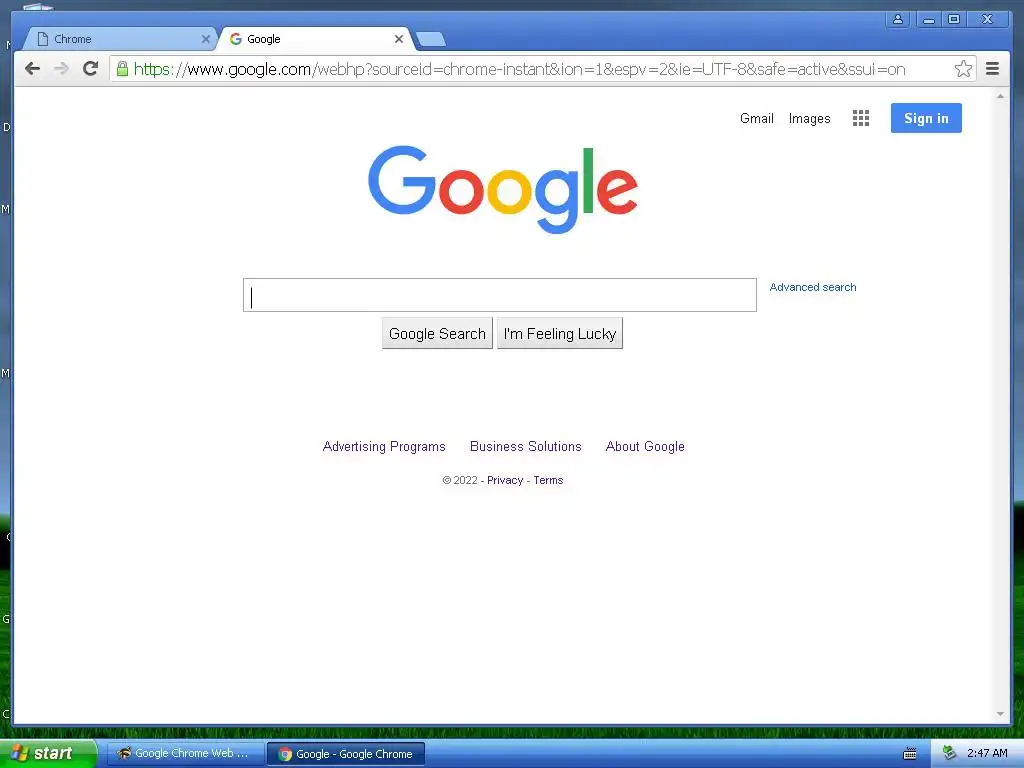Image resolution: width=1024 pixels, height=768 pixels.
Task: Open Advertising Programs link
Action: pos(384,447)
